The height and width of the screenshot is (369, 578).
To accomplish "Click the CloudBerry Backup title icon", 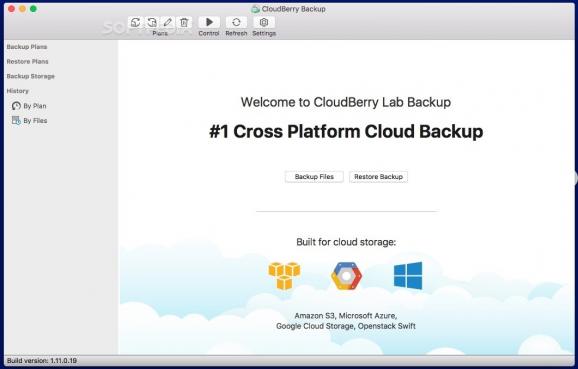I will point(255,9).
